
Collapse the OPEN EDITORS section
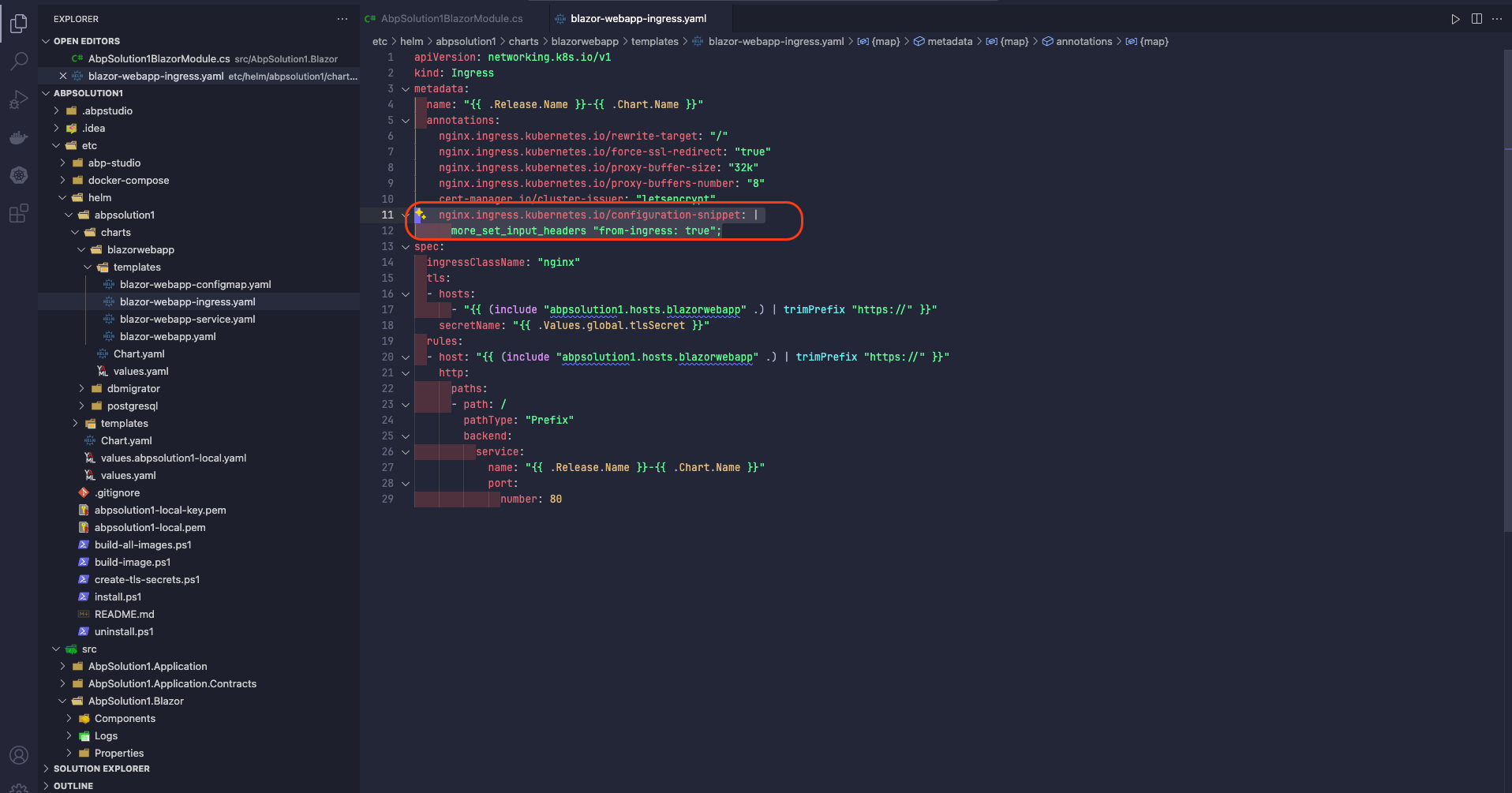(x=86, y=41)
